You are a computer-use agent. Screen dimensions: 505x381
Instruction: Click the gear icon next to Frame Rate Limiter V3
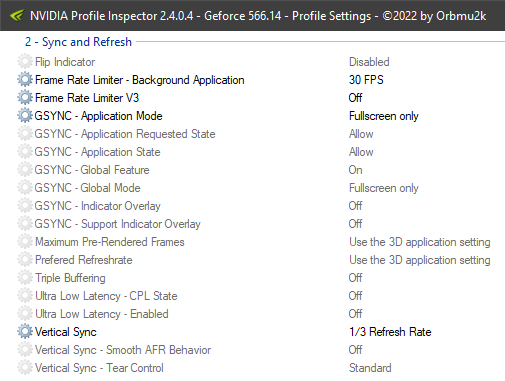25,98
